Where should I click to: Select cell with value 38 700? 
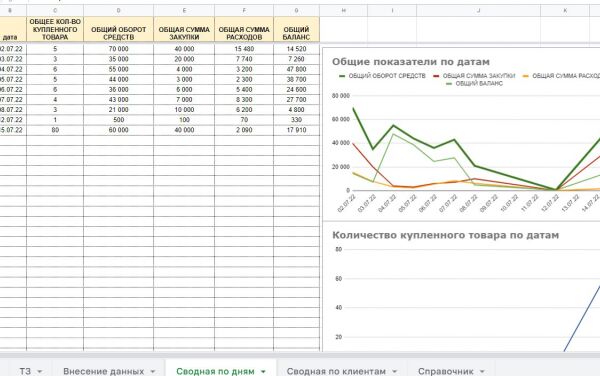pos(297,80)
